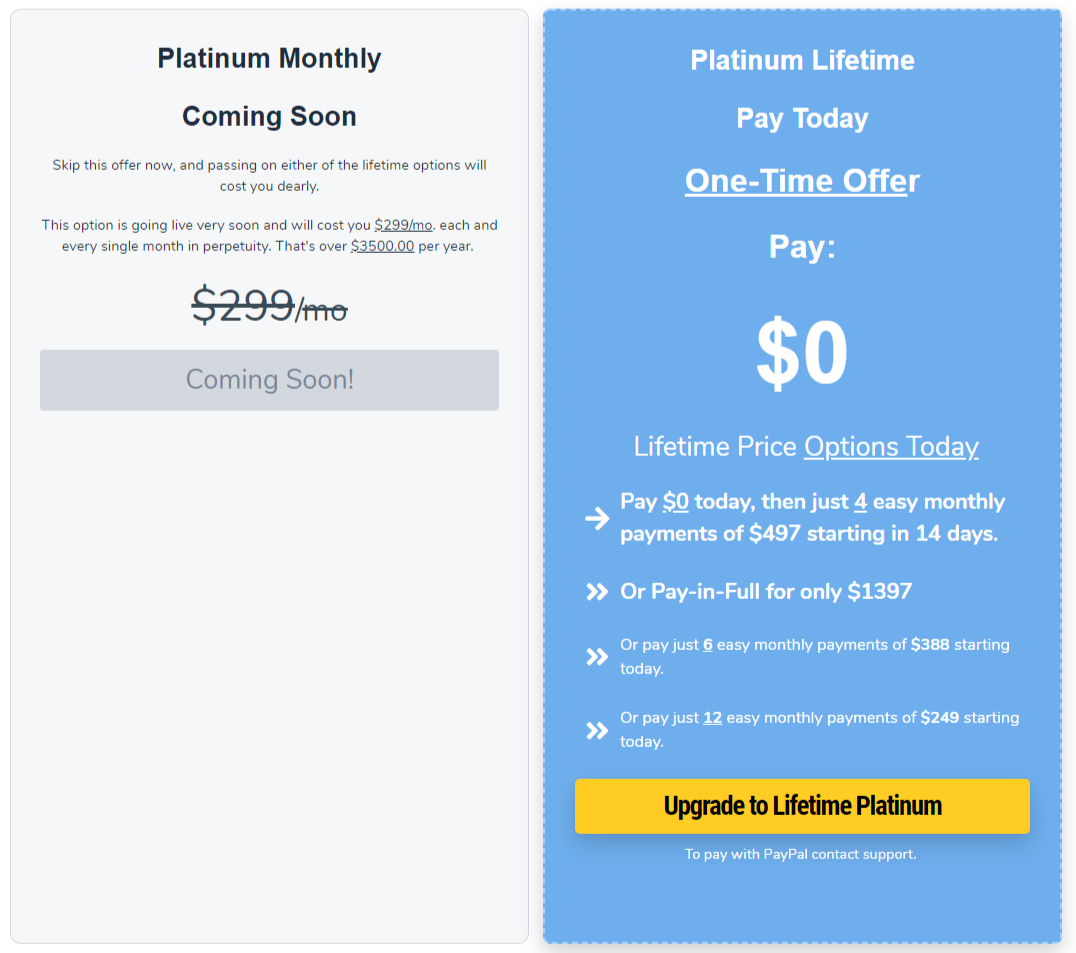Viewport: 1076px width, 953px height.
Task: Select the underlined $299/mo text in the description
Action: point(404,225)
